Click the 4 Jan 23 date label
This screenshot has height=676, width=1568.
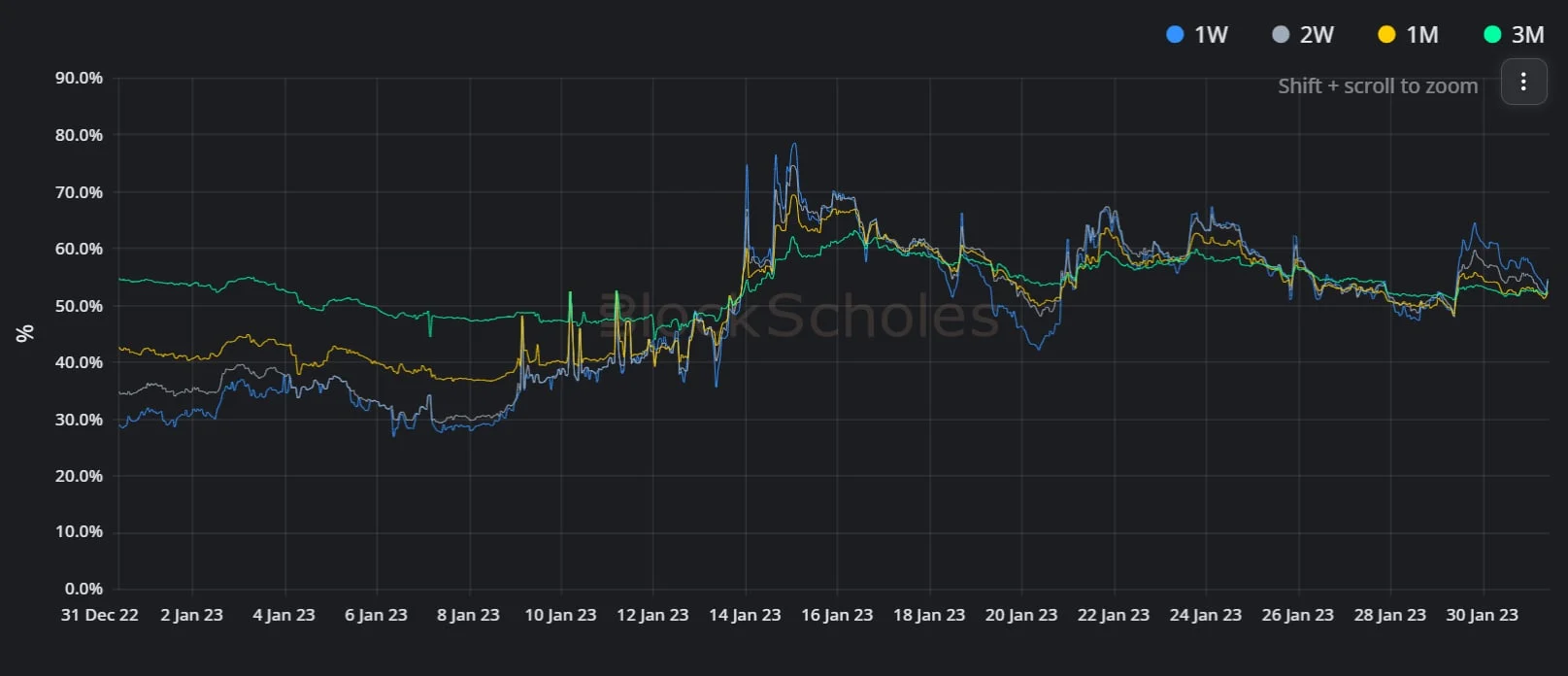click(x=284, y=615)
